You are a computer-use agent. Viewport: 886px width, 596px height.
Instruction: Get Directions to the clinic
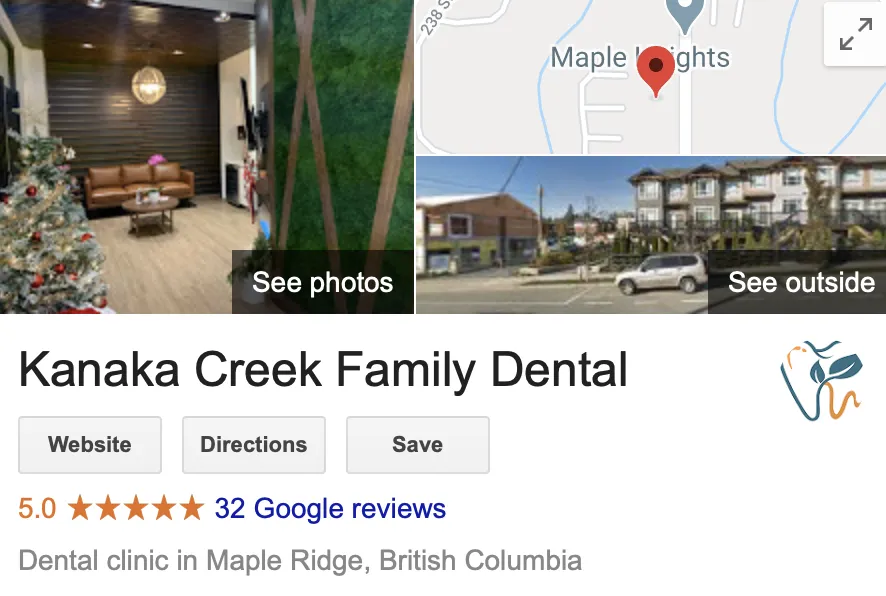254,445
